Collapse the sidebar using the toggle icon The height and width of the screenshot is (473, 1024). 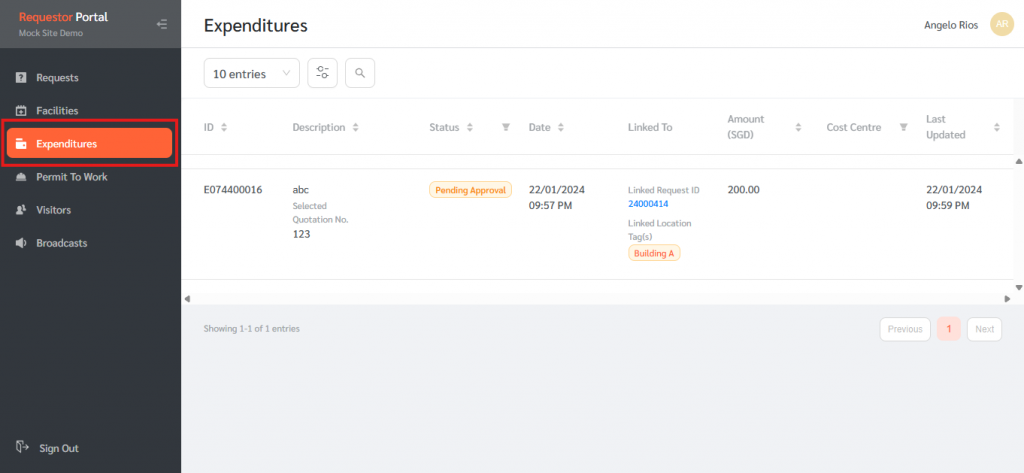click(x=162, y=24)
